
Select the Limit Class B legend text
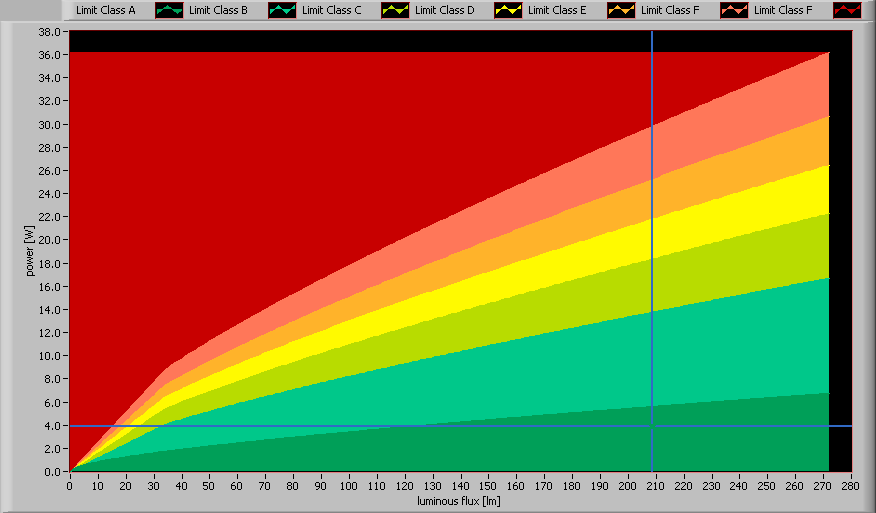(218, 10)
